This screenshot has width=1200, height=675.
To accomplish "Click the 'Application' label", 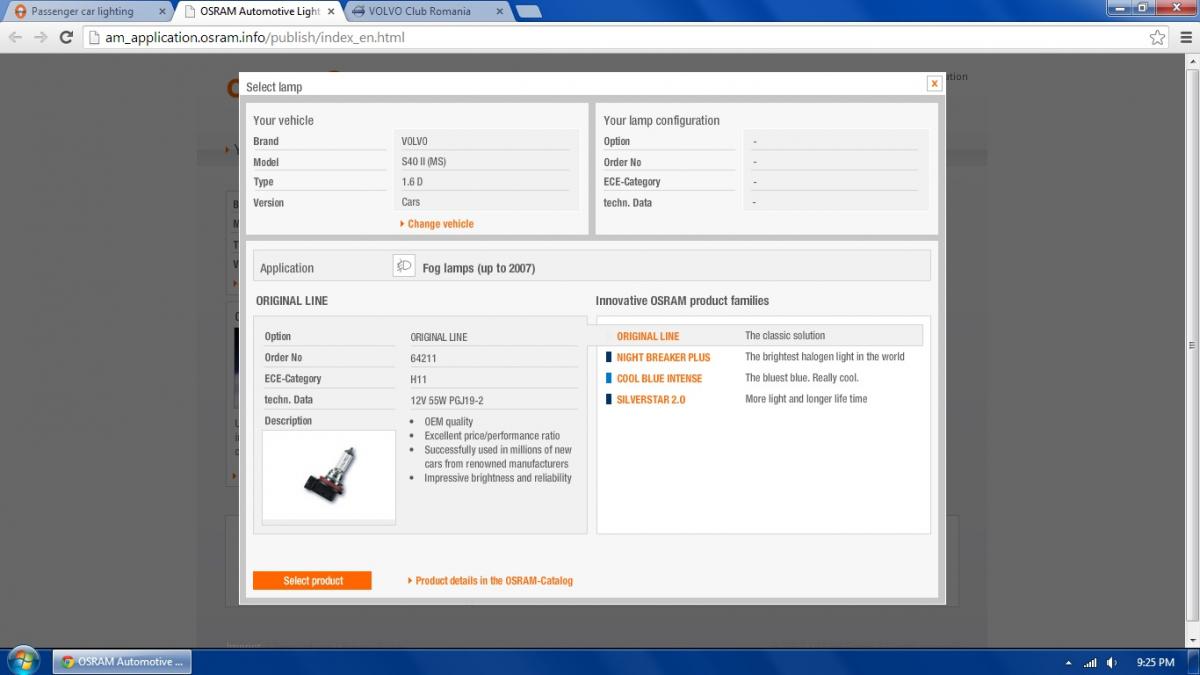I will [287, 268].
